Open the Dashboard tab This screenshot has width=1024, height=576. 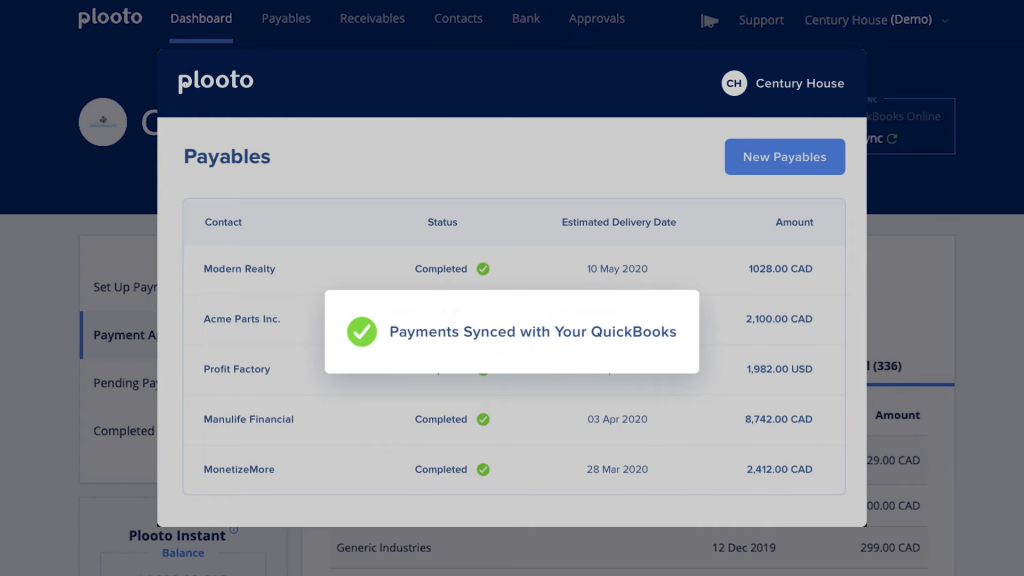201,18
